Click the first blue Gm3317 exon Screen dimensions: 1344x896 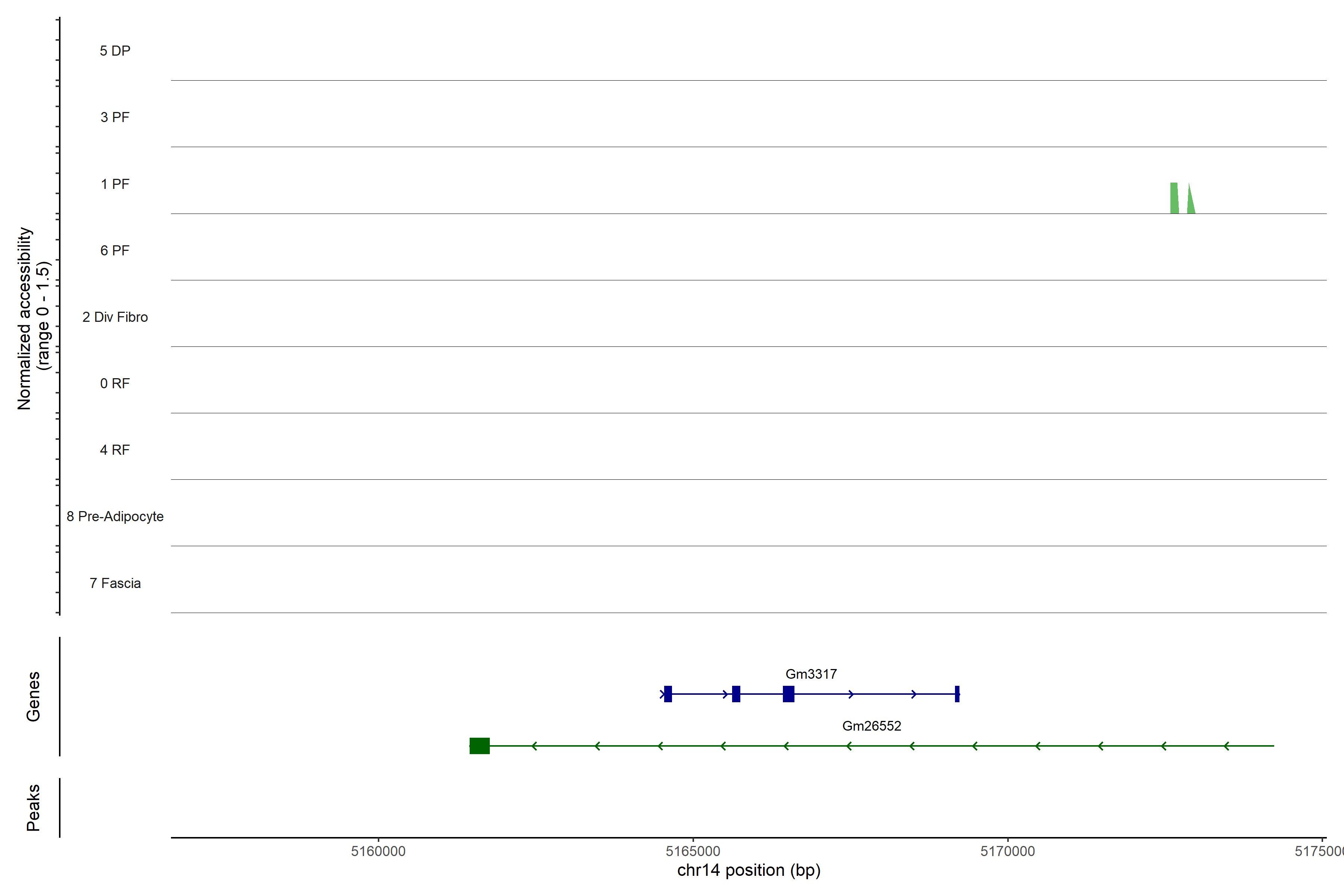668,694
